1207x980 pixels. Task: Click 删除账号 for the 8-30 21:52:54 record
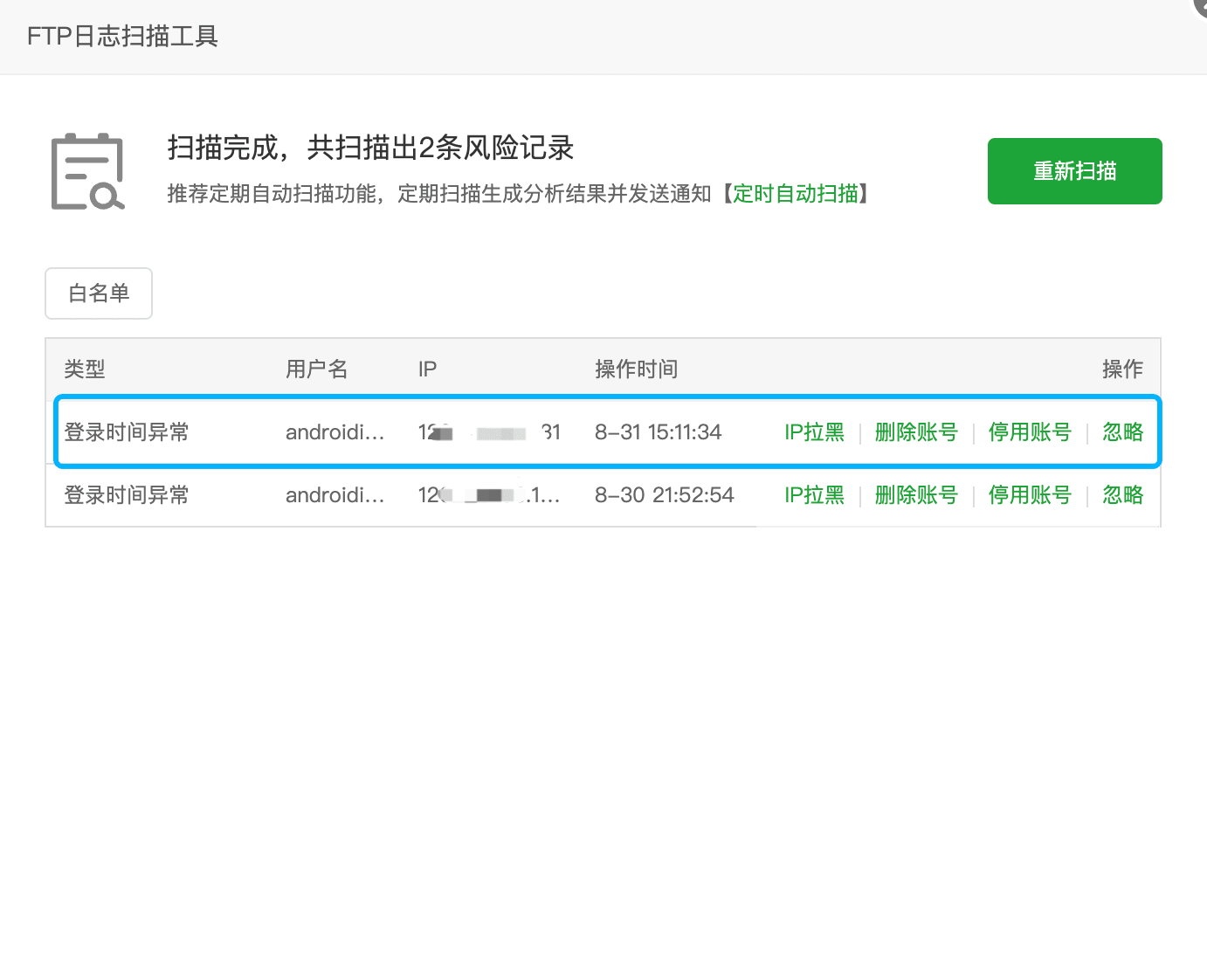(x=916, y=495)
